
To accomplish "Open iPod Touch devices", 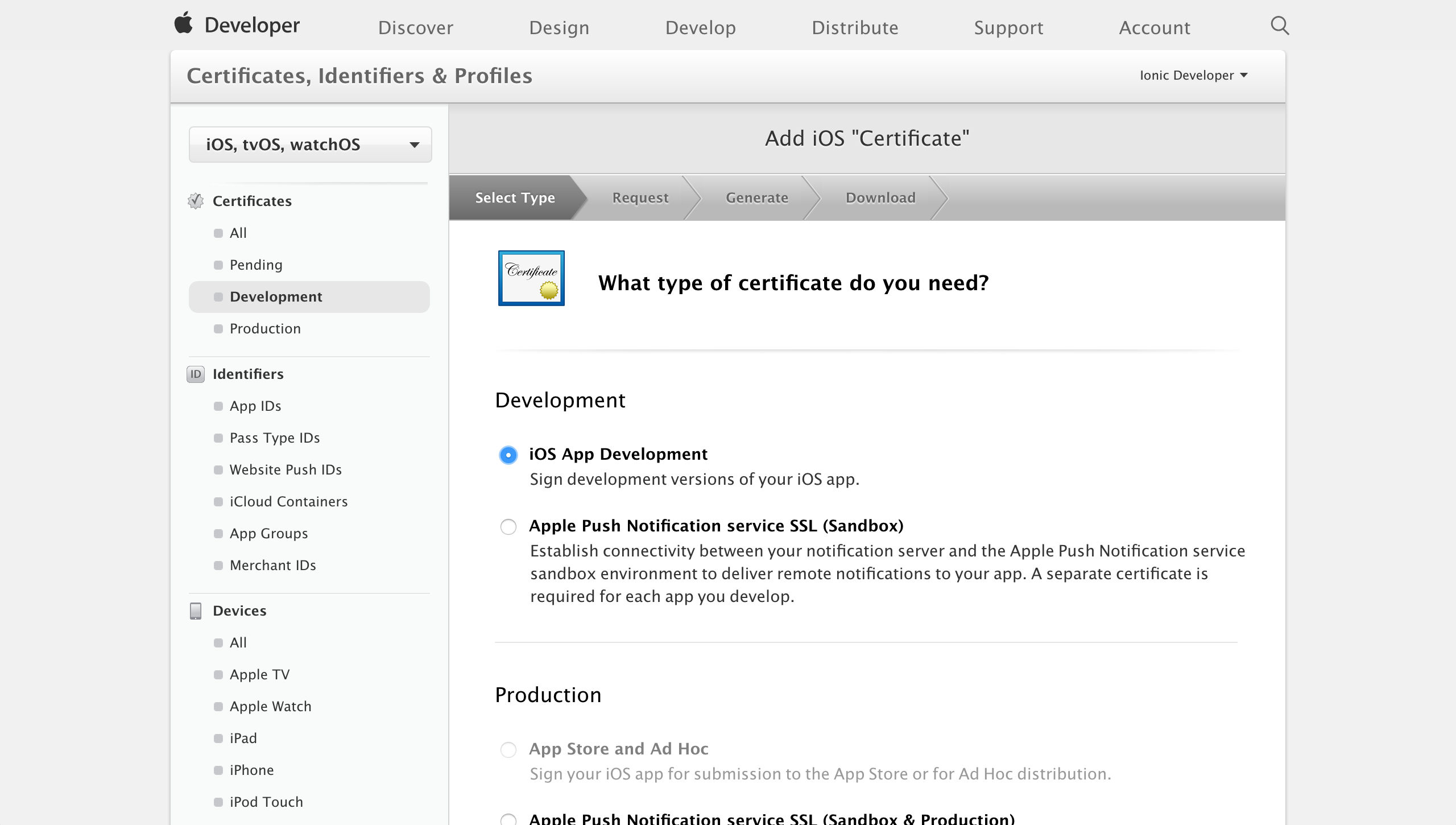I will 266,802.
